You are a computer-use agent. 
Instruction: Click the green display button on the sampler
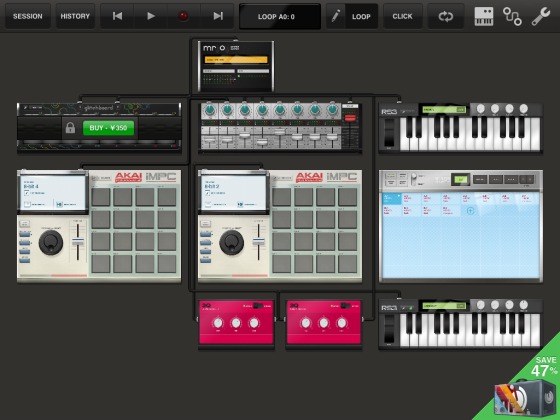click(461, 180)
